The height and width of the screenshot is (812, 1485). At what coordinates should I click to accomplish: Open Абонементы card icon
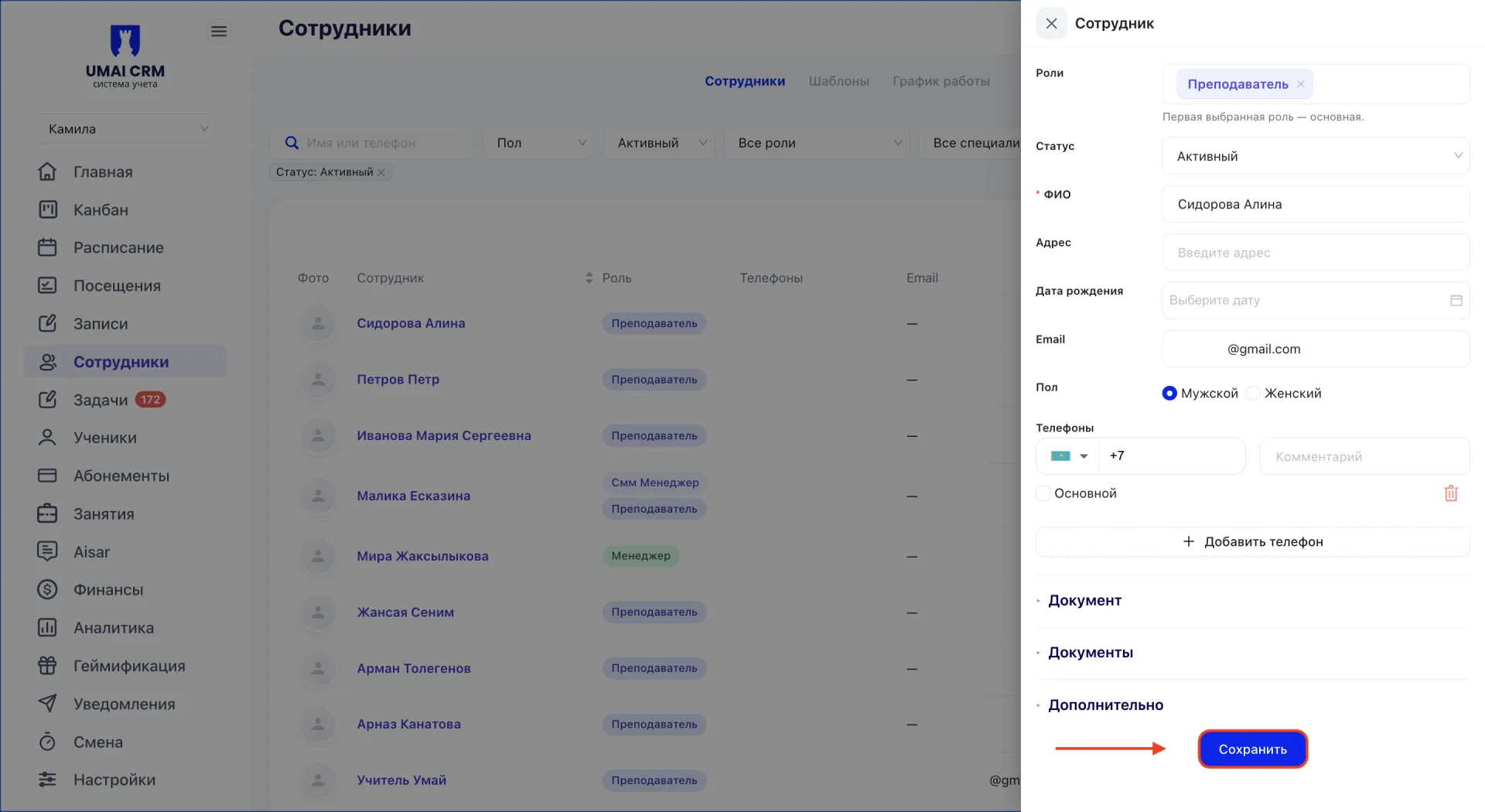(x=47, y=476)
